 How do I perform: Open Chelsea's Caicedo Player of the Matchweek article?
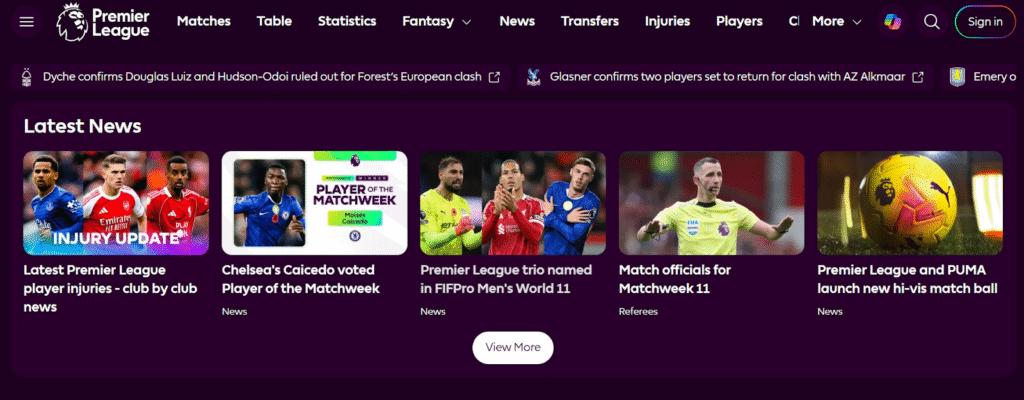pyautogui.click(x=301, y=279)
